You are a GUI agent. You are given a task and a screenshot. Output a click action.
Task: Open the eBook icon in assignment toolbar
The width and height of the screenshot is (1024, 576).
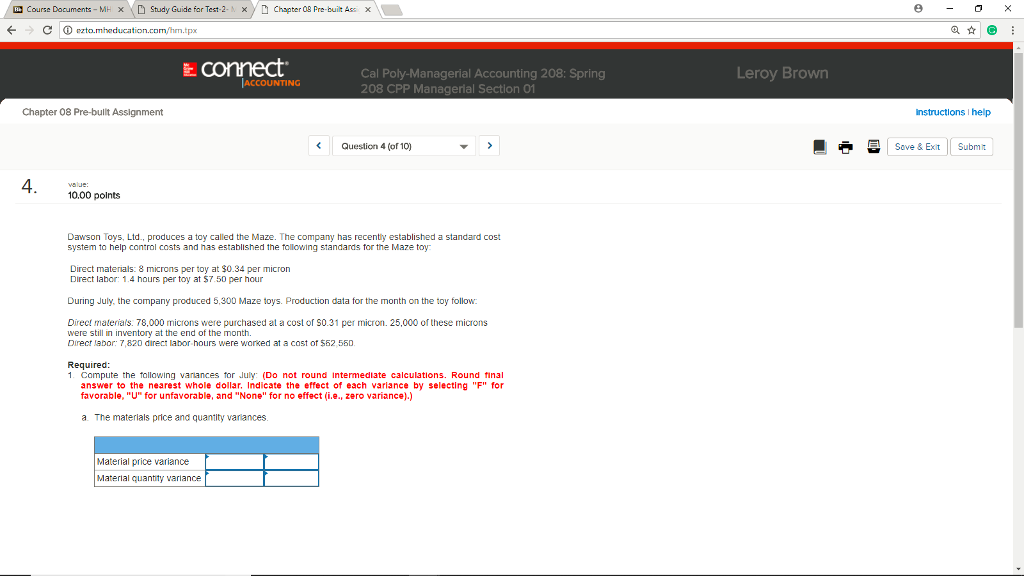point(820,147)
